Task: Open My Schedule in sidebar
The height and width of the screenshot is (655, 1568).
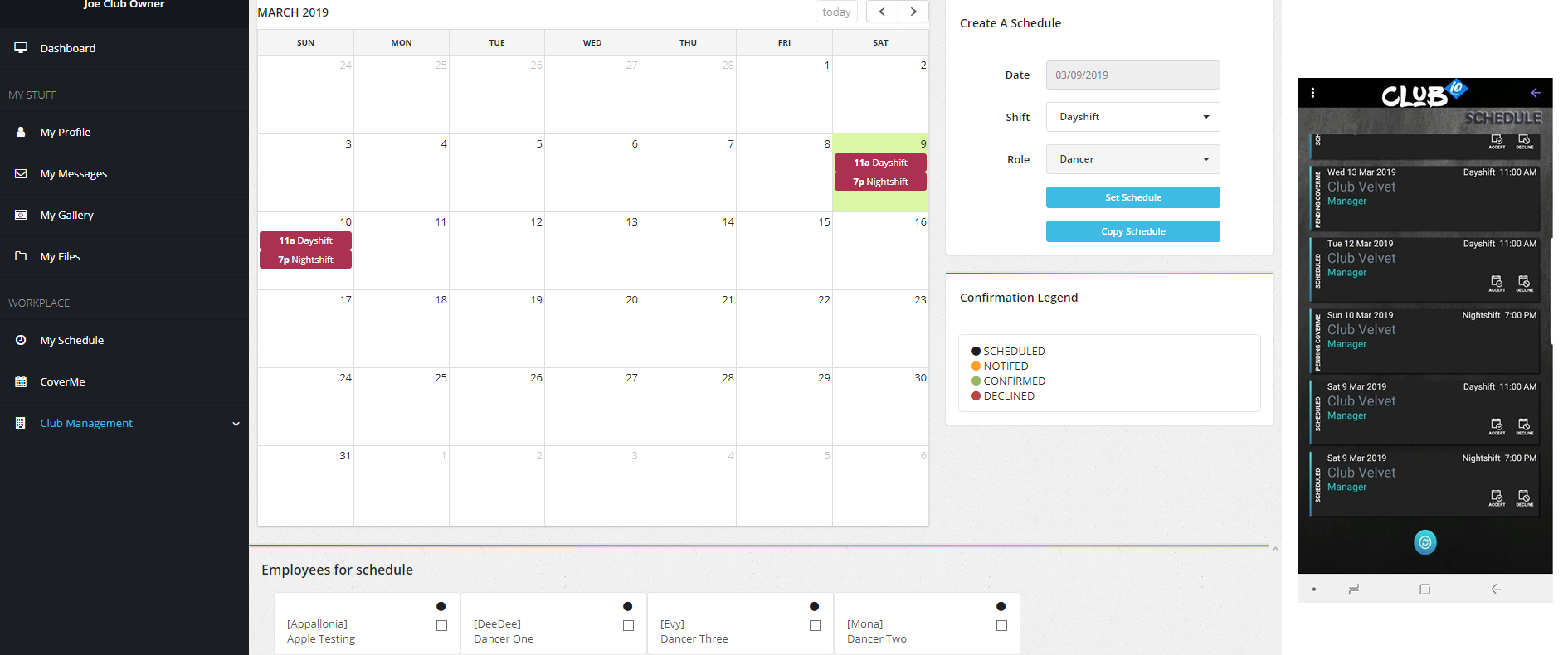Action: [72, 340]
